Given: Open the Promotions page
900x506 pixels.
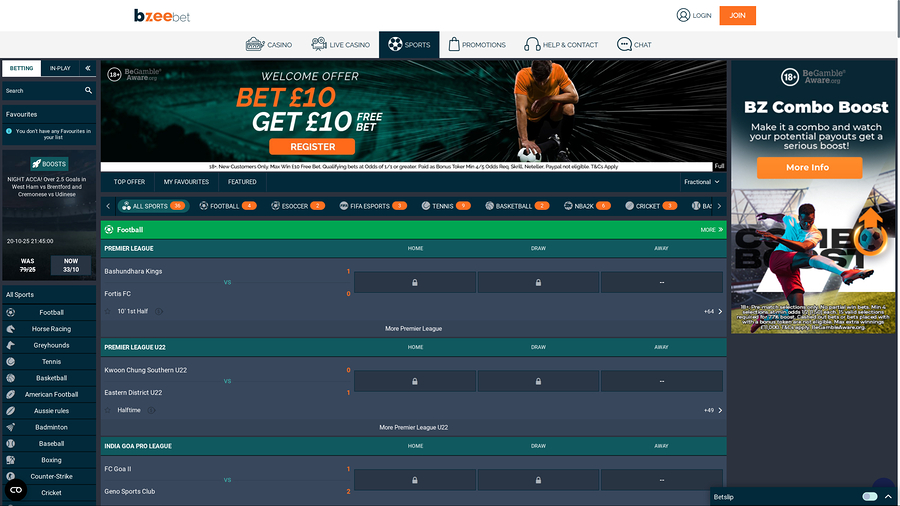Looking at the screenshot, I should [476, 45].
